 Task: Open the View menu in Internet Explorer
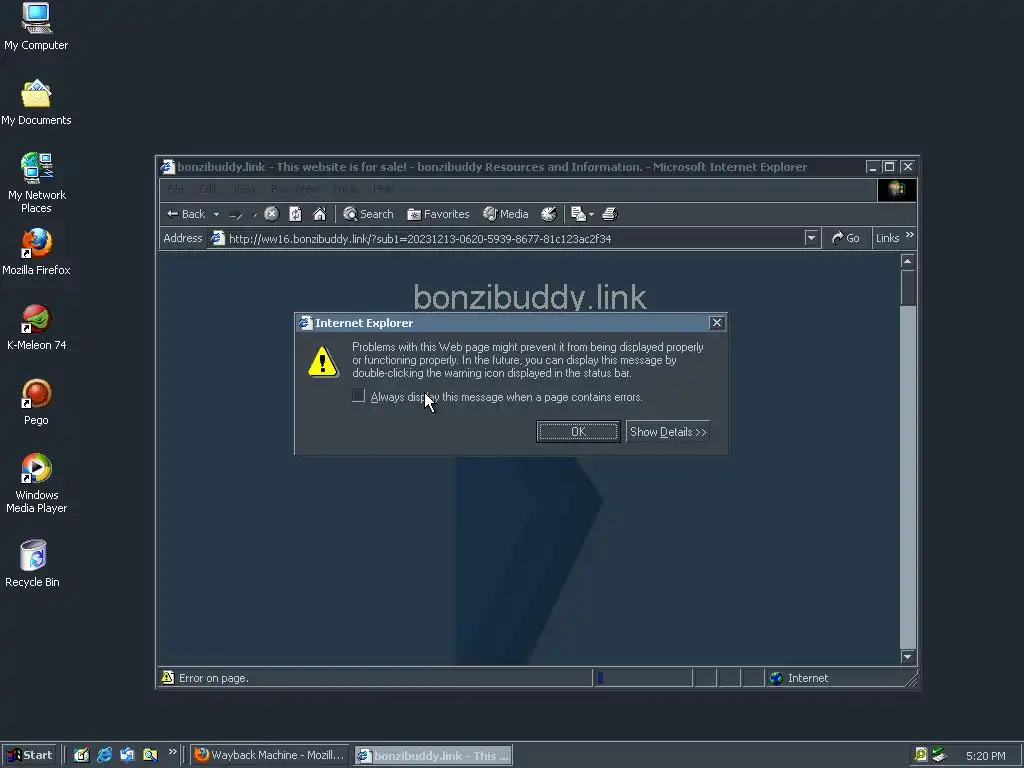(x=244, y=189)
